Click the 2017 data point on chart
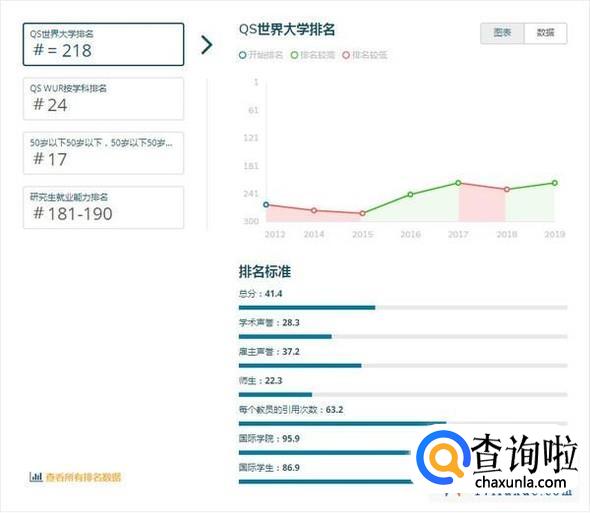The width and height of the screenshot is (590, 513). (x=458, y=183)
